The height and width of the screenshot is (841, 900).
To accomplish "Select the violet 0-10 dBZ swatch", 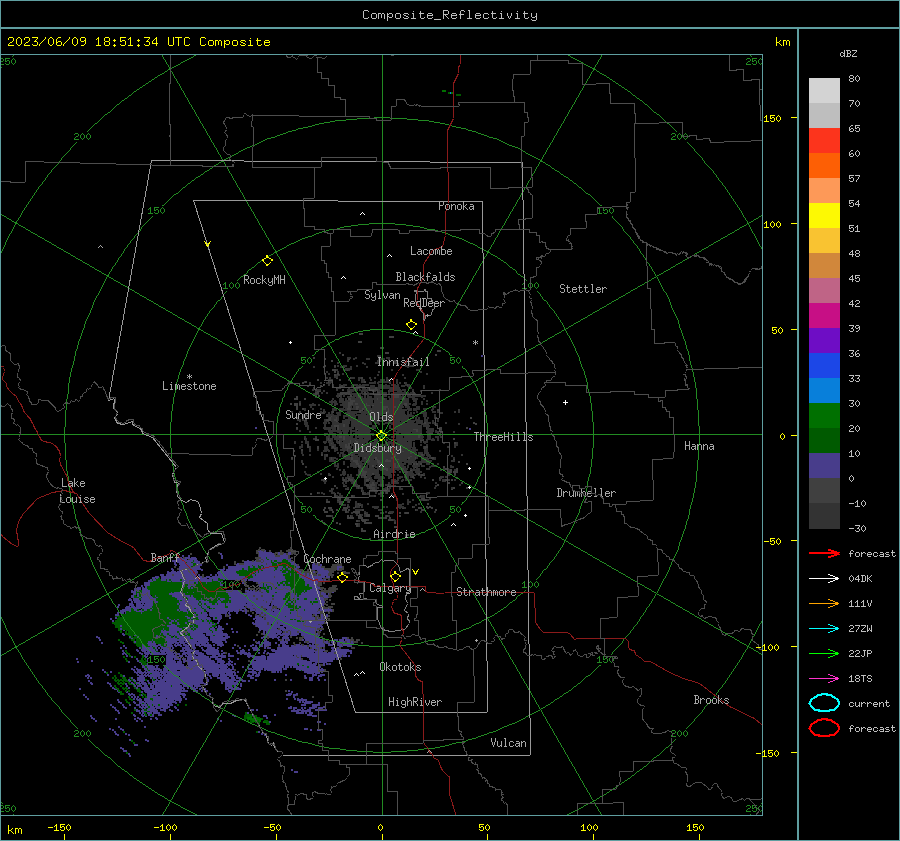I will [824, 465].
